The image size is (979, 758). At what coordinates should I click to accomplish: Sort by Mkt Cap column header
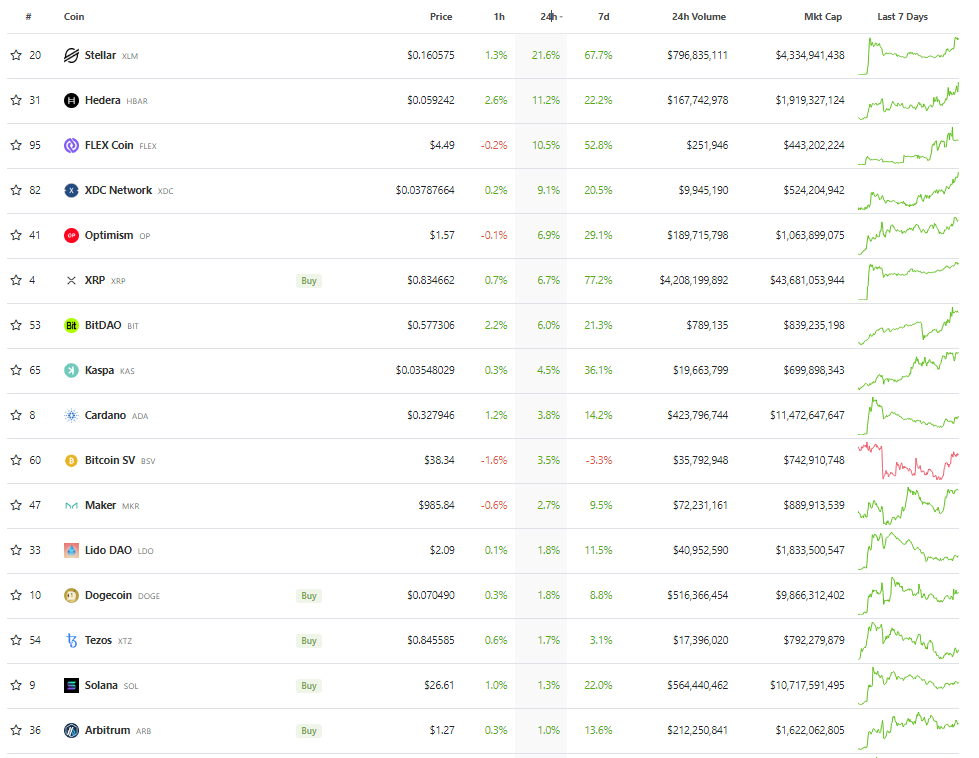pyautogui.click(x=823, y=17)
